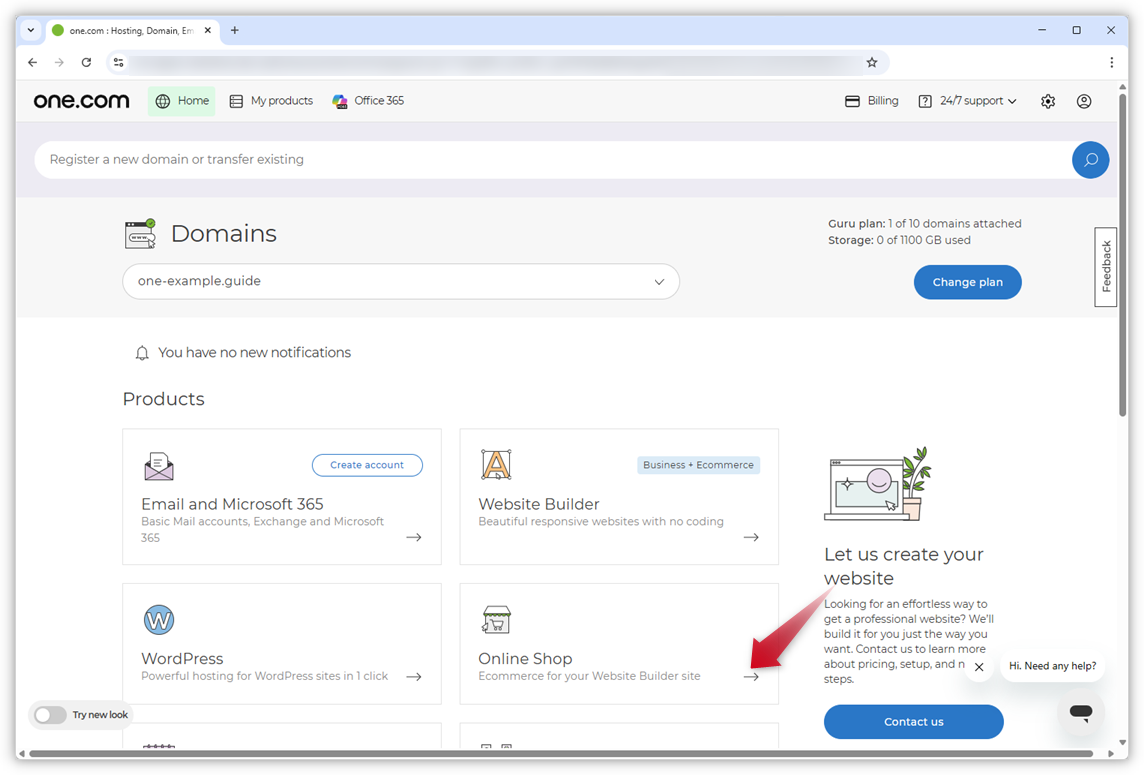Switch to the My products tab

click(270, 100)
